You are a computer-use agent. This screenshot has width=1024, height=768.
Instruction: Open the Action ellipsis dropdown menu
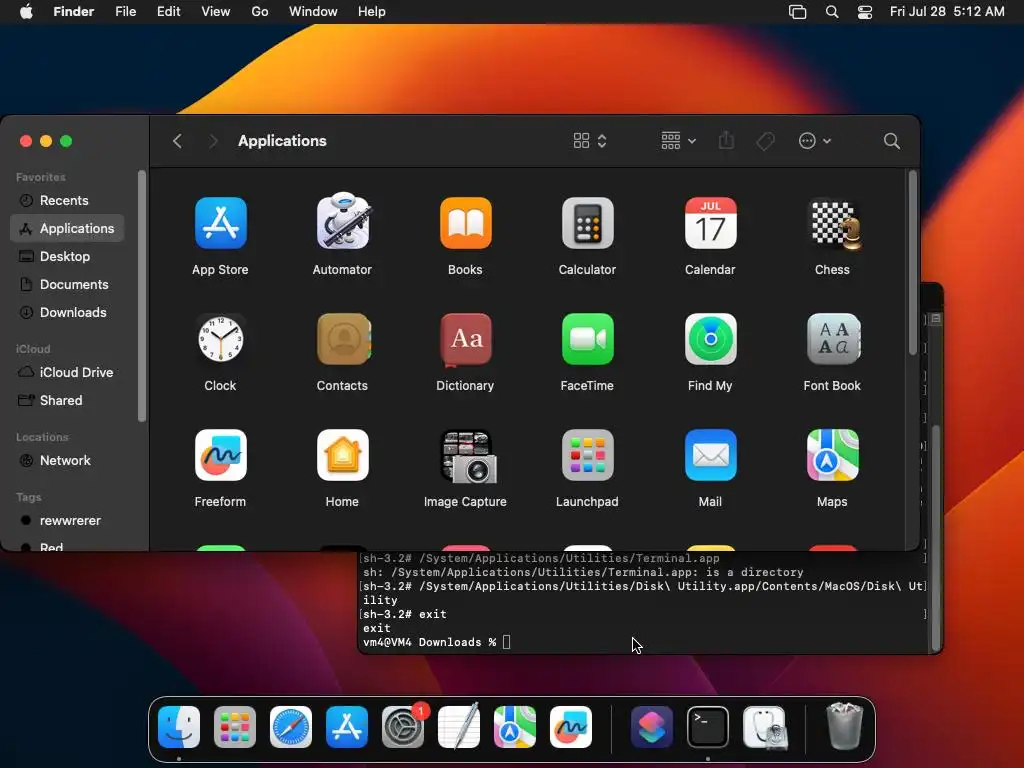tap(814, 141)
